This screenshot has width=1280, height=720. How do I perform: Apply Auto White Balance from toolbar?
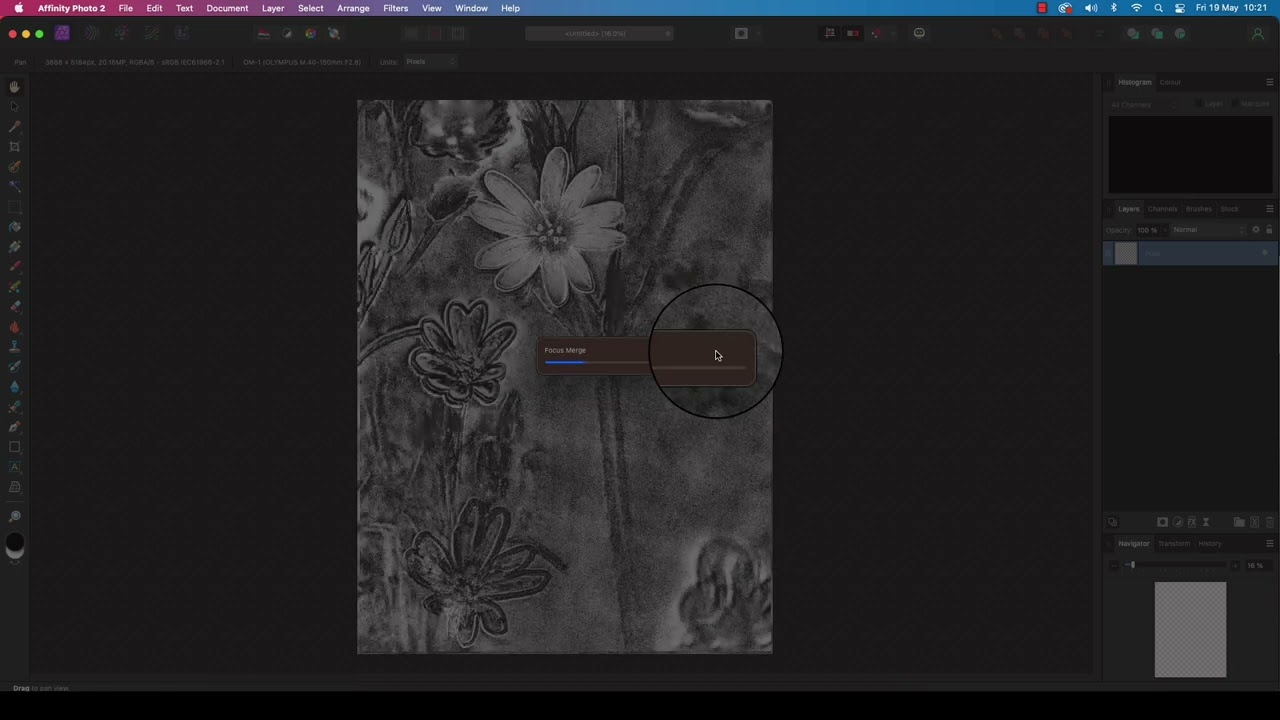point(334,33)
